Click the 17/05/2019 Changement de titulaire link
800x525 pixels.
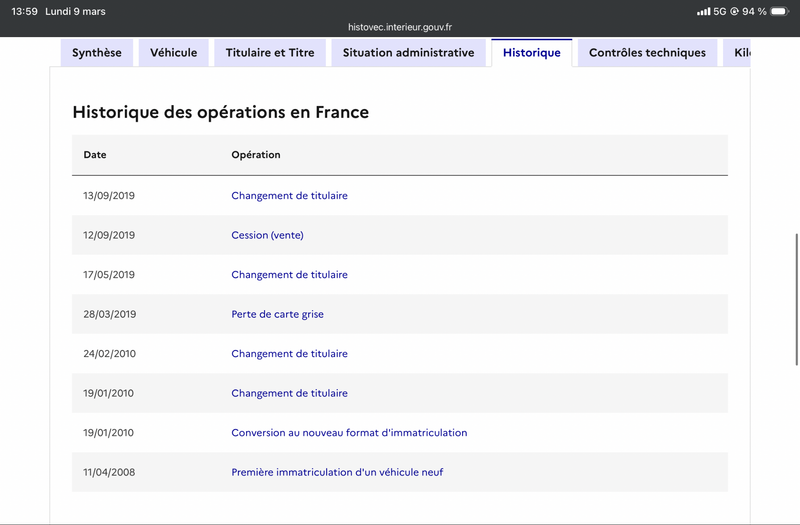click(289, 275)
